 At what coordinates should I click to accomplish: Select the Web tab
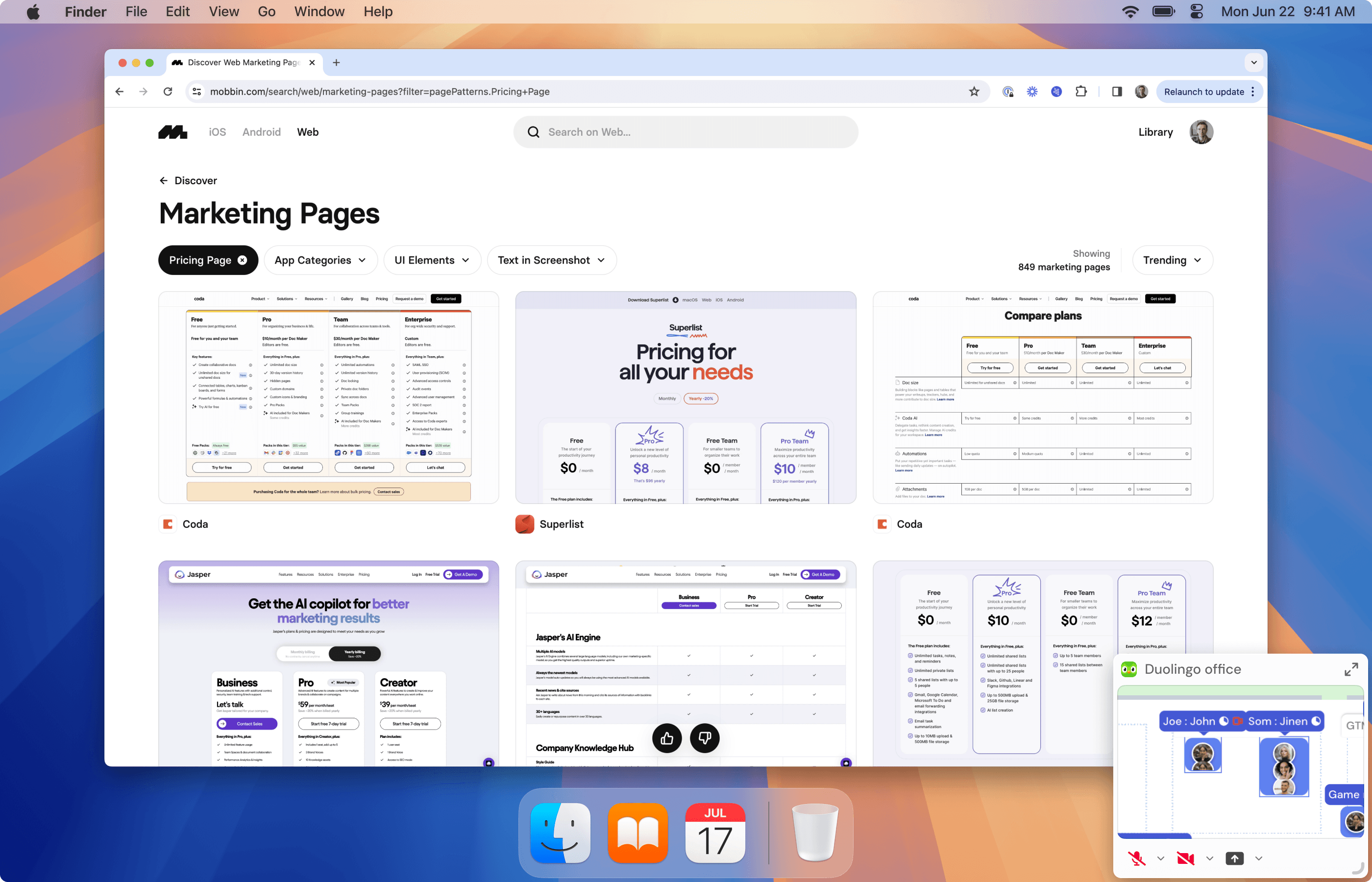pyautogui.click(x=308, y=132)
